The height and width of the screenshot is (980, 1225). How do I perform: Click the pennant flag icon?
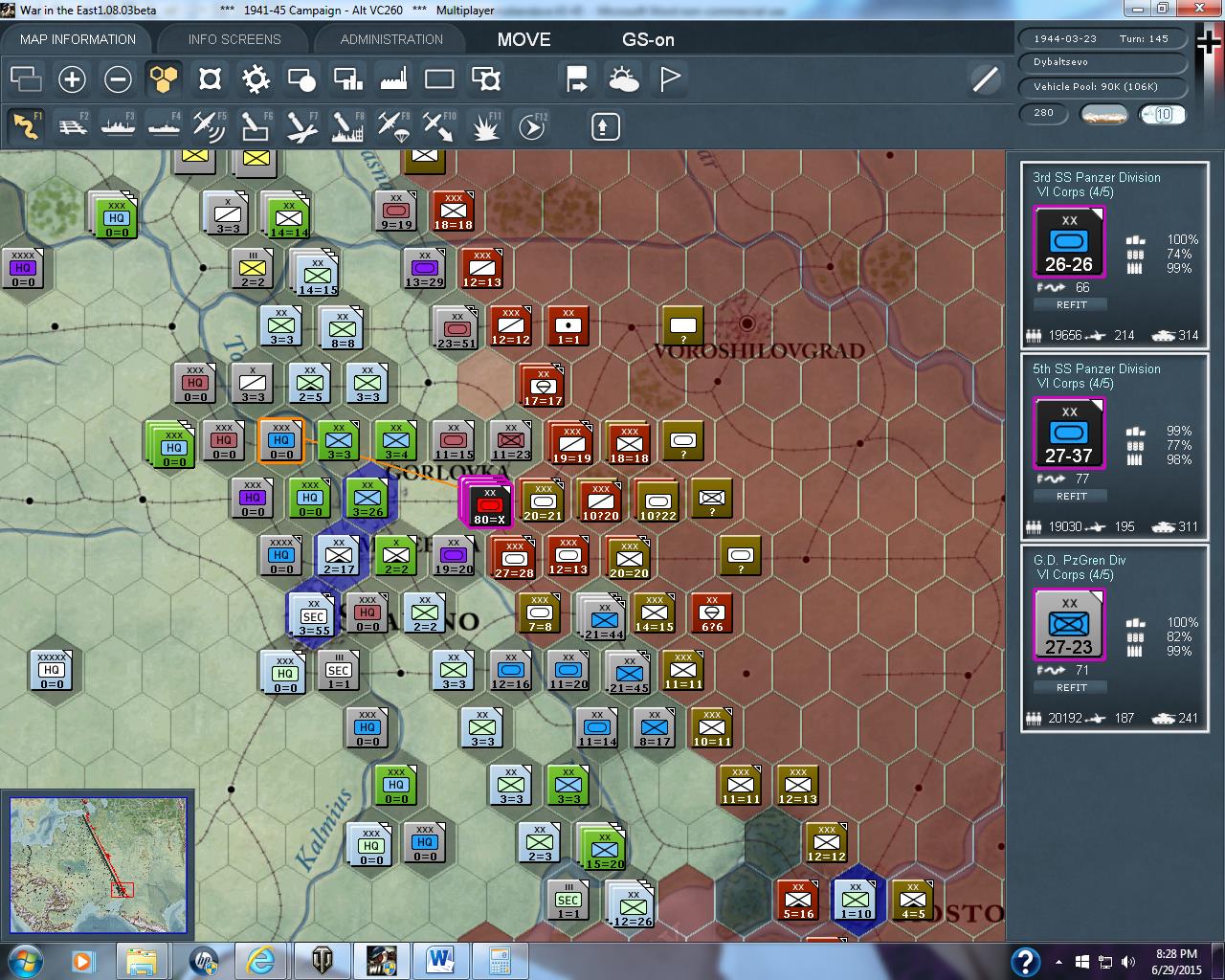670,78
